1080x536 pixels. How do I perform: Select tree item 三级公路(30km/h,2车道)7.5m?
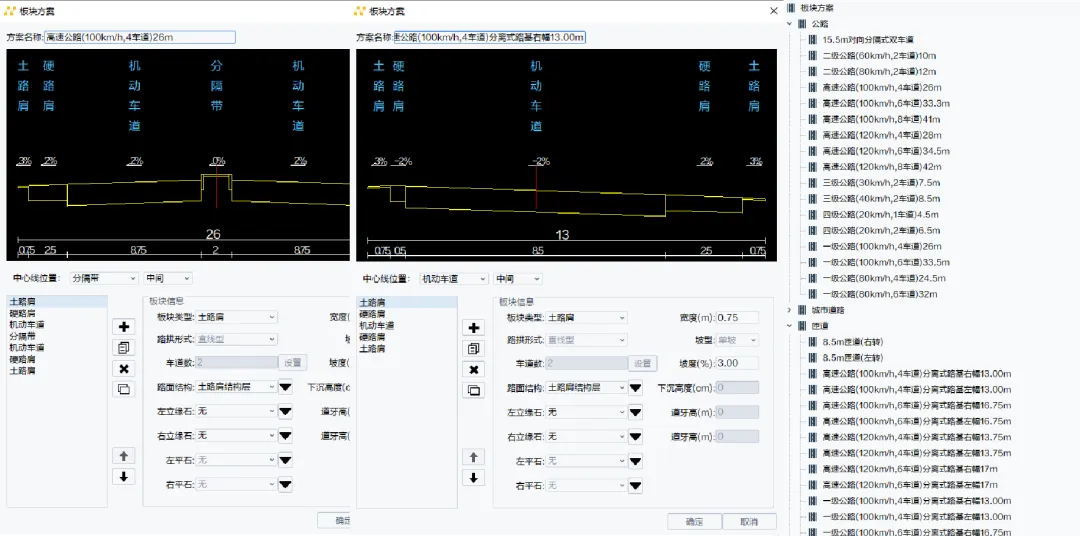pyautogui.click(x=881, y=183)
